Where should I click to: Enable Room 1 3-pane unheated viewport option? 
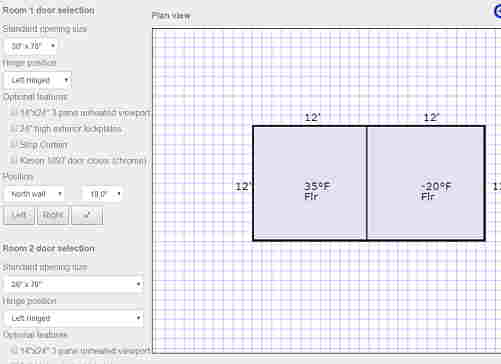pos(13,113)
